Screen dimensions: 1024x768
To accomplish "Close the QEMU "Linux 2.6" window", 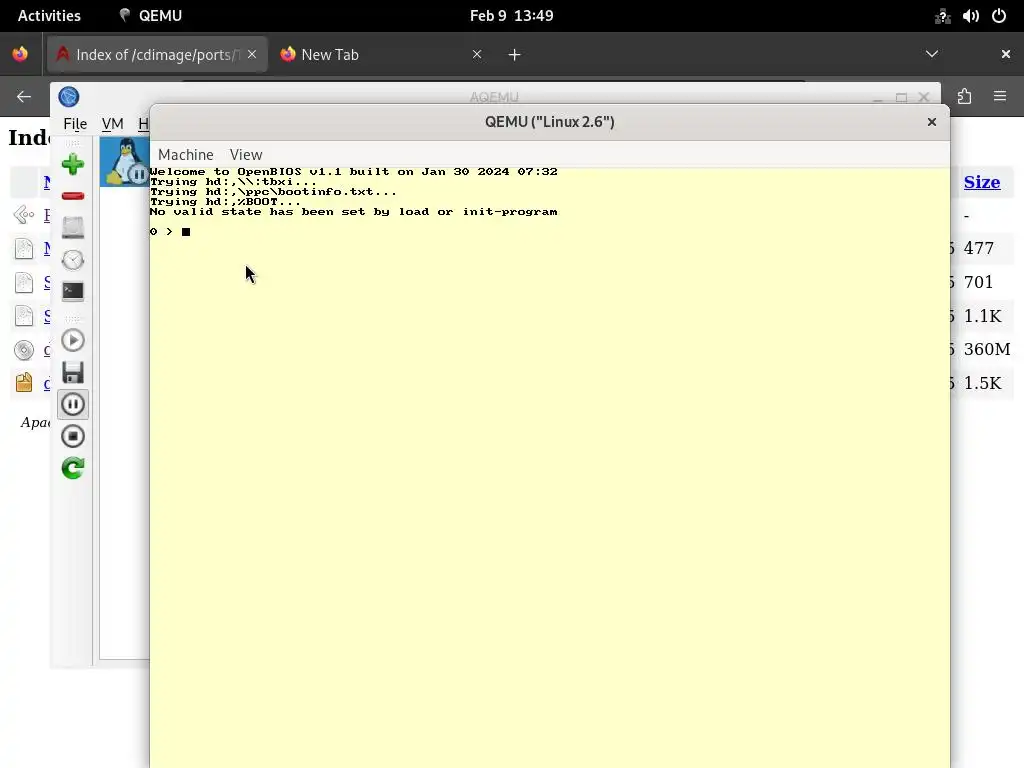I will (x=932, y=122).
